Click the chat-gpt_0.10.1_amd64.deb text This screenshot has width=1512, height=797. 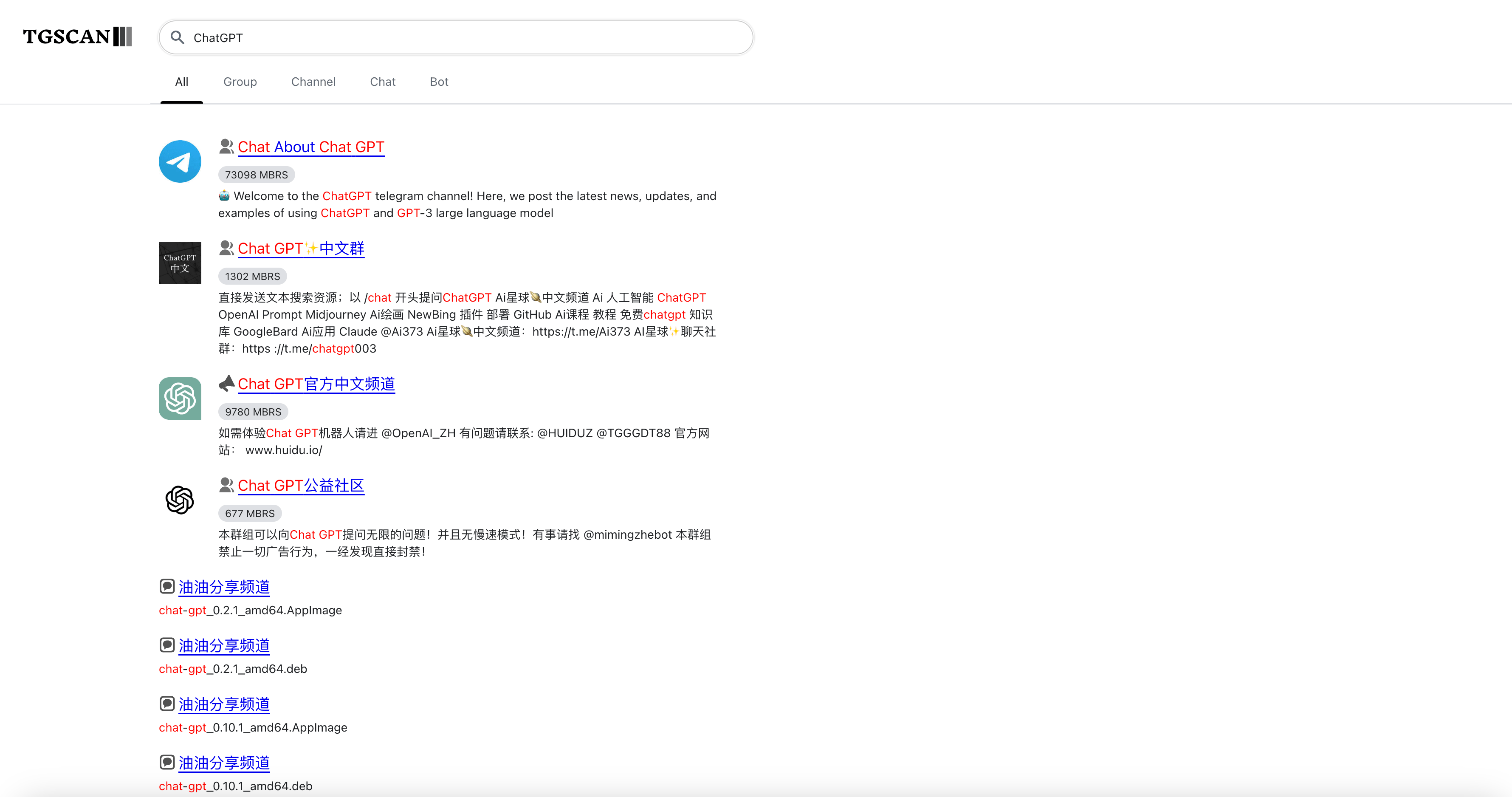pyautogui.click(x=235, y=786)
